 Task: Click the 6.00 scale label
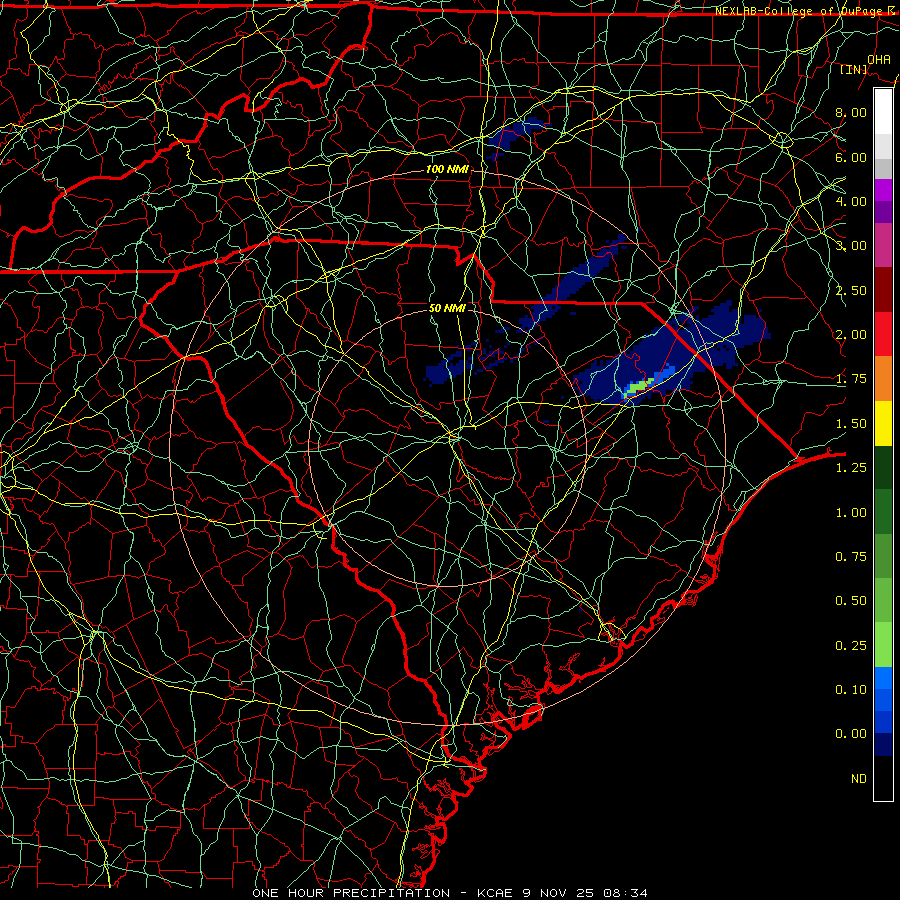[851, 157]
